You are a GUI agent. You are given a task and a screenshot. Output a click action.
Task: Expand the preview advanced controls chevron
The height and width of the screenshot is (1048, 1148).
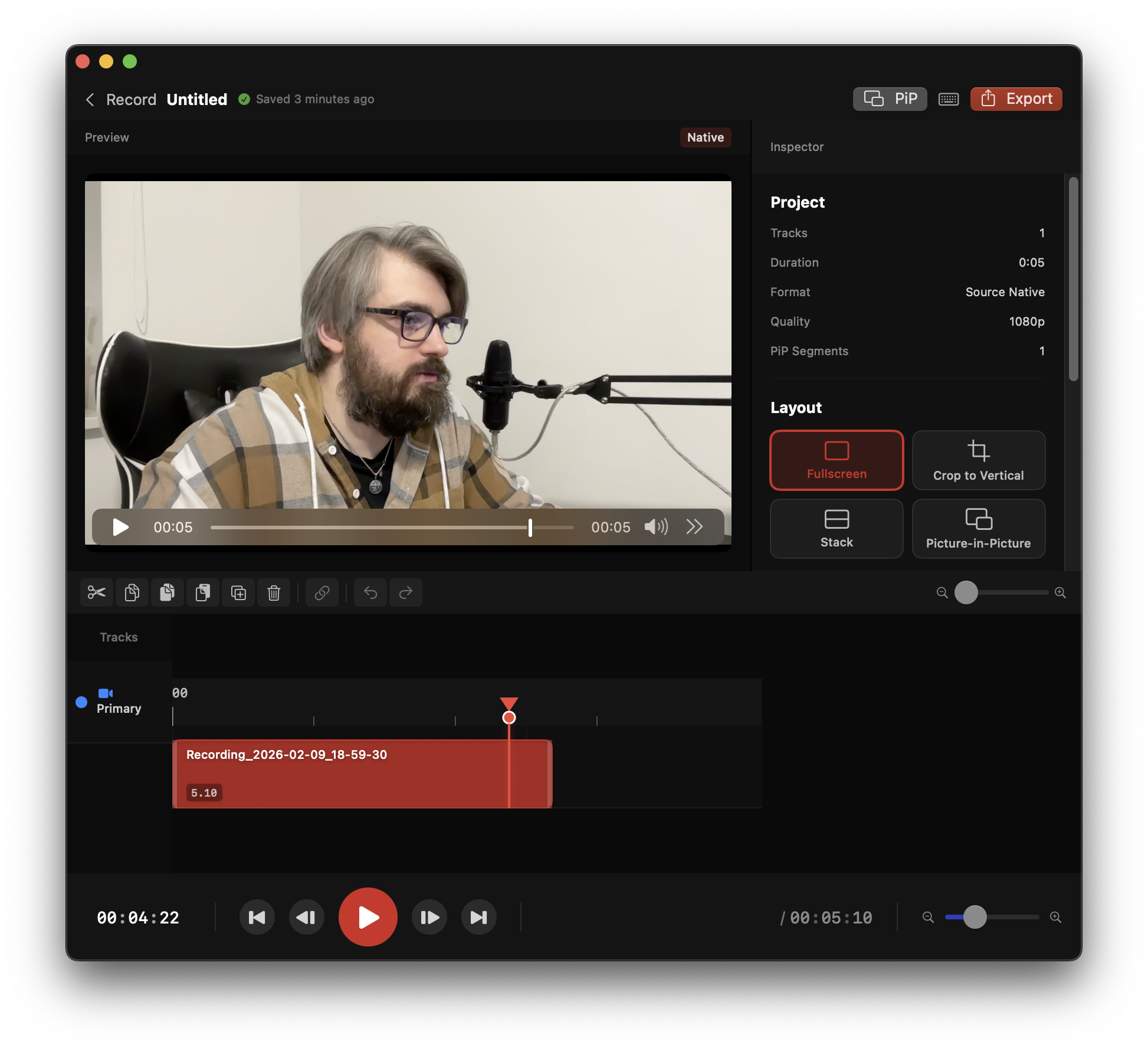[694, 527]
